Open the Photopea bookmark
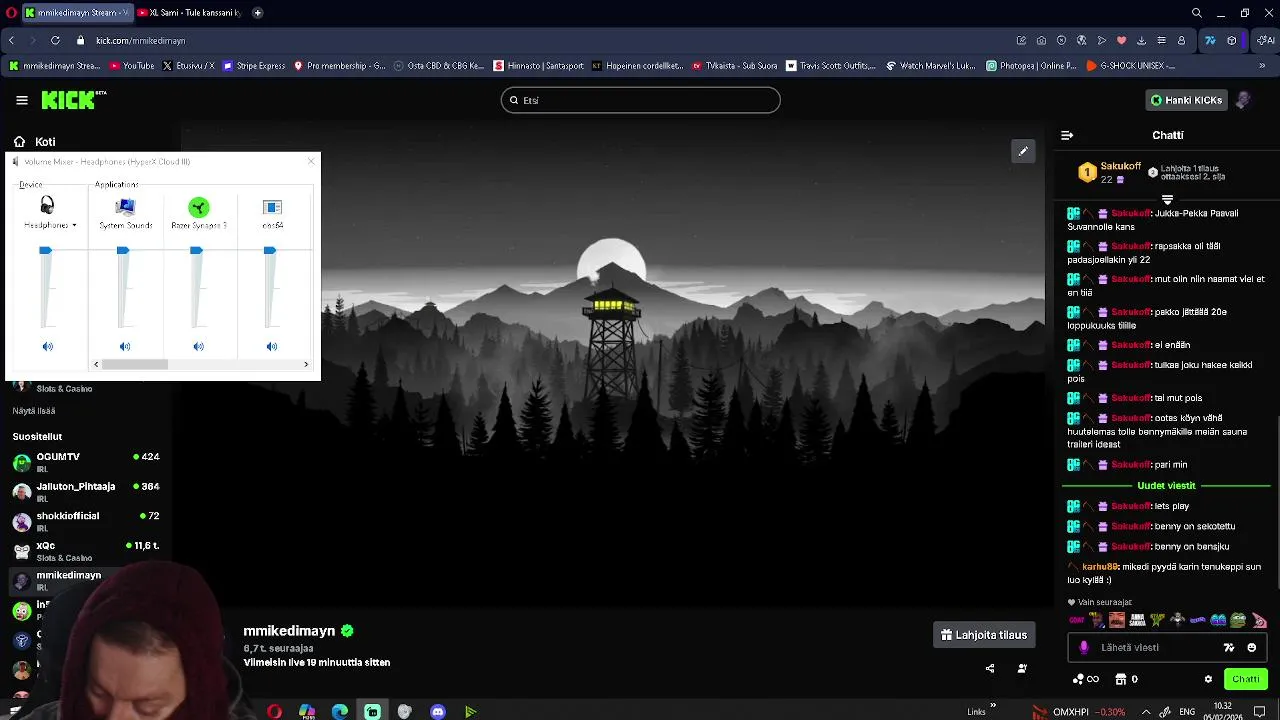Image resolution: width=1280 pixels, height=720 pixels. (x=1031, y=65)
